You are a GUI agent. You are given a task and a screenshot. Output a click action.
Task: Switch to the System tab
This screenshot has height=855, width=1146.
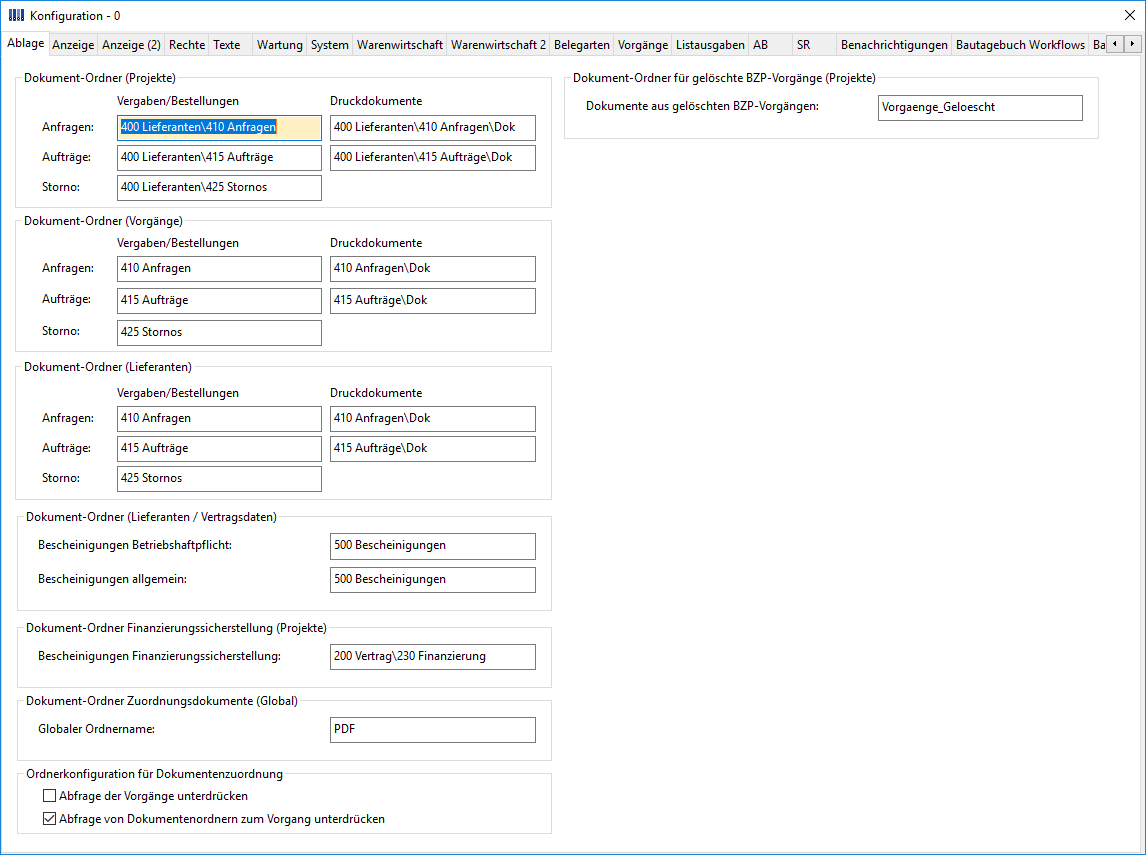(330, 45)
